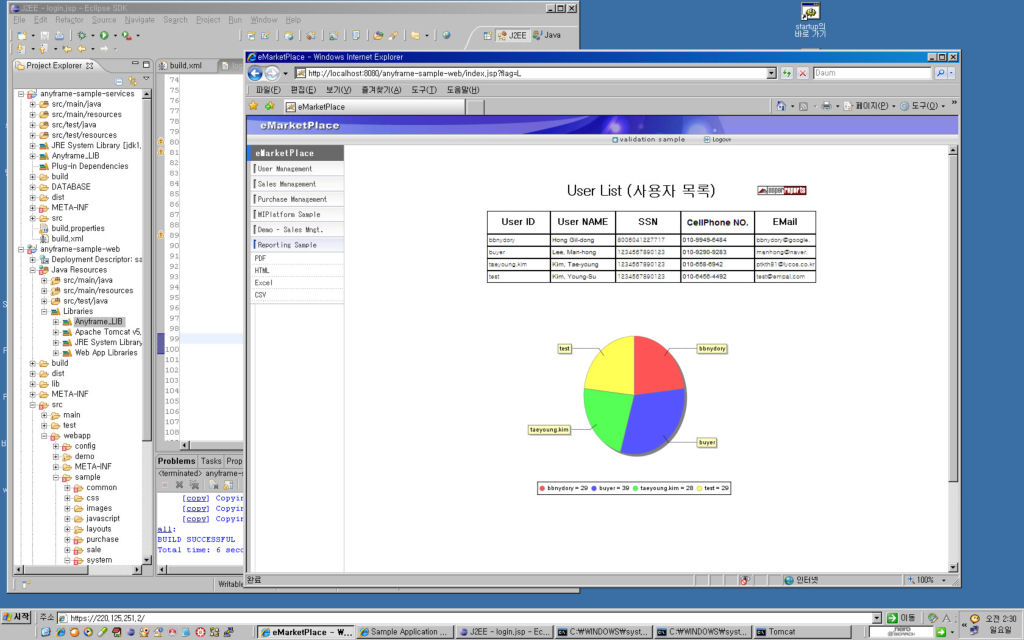Click the Windows 시작 start button
The image size is (1024, 640).
17,618
